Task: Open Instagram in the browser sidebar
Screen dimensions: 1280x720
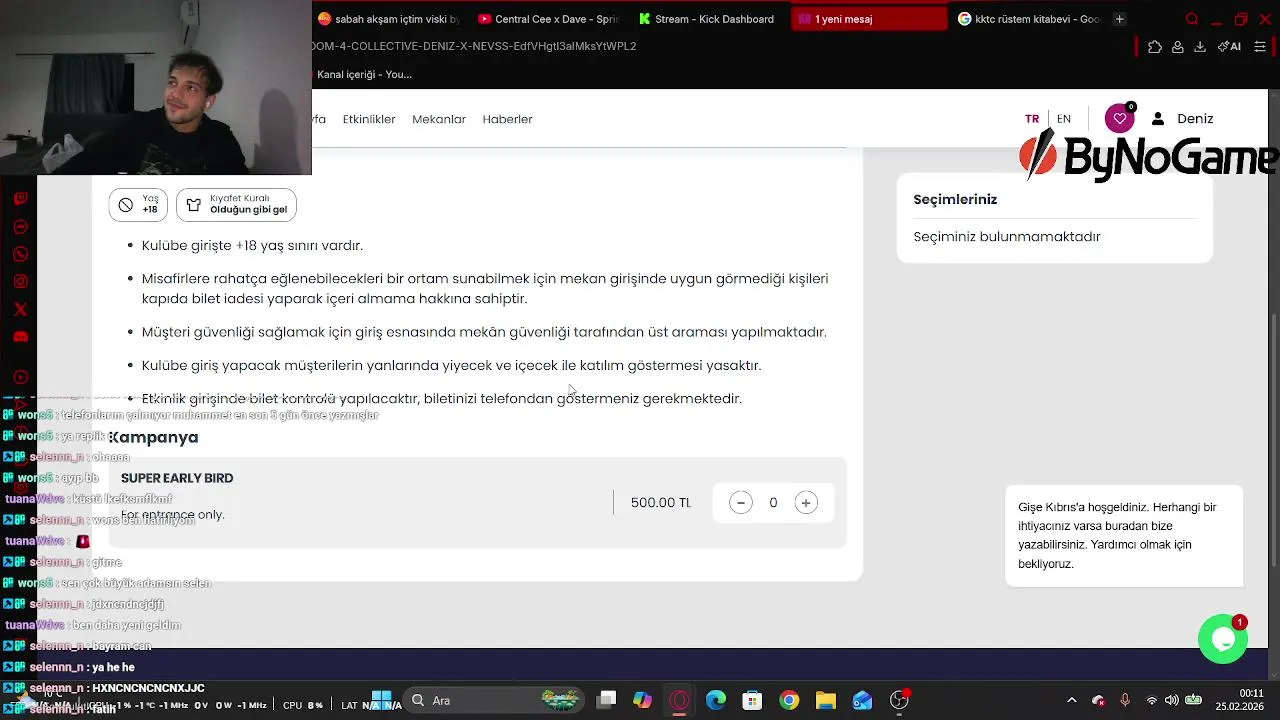Action: pos(20,282)
